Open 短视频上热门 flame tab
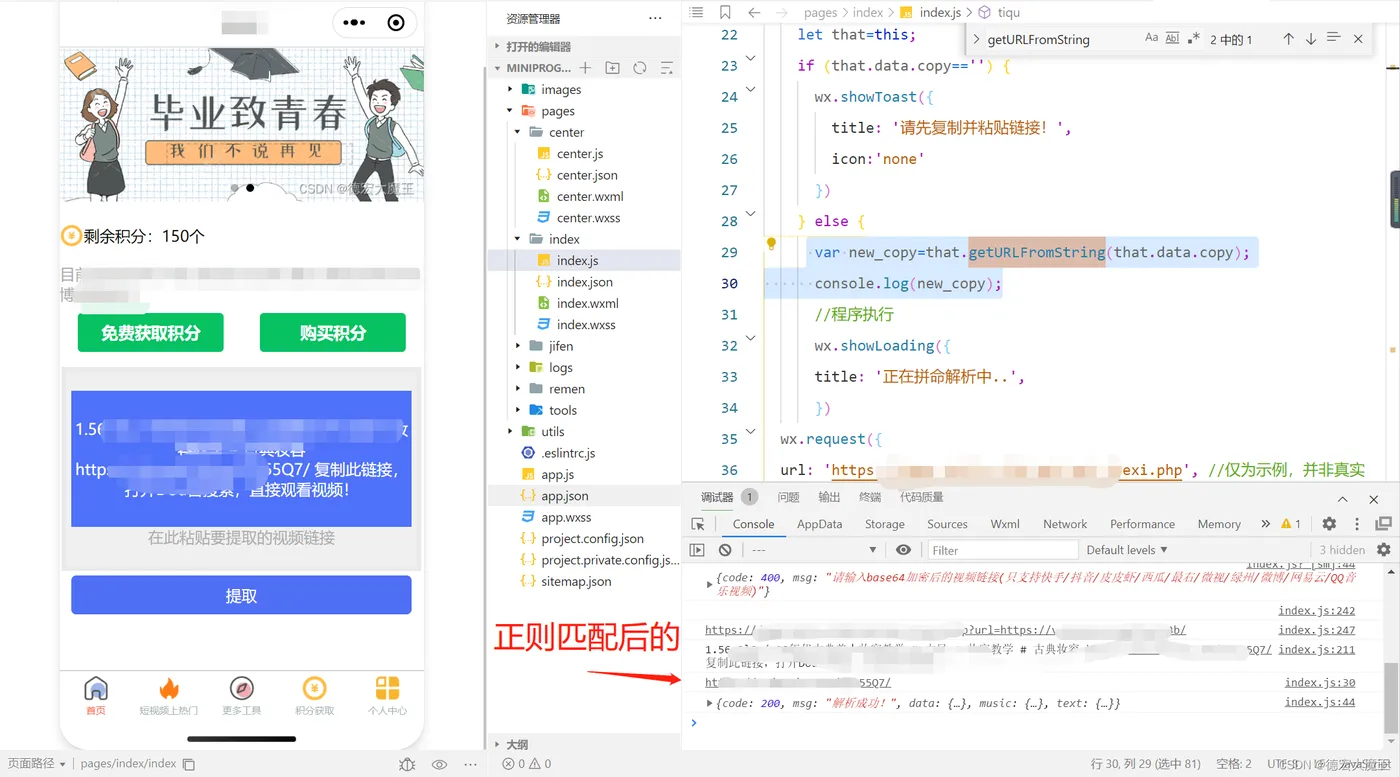Screen dimensions: 1400x777 click(x=169, y=695)
